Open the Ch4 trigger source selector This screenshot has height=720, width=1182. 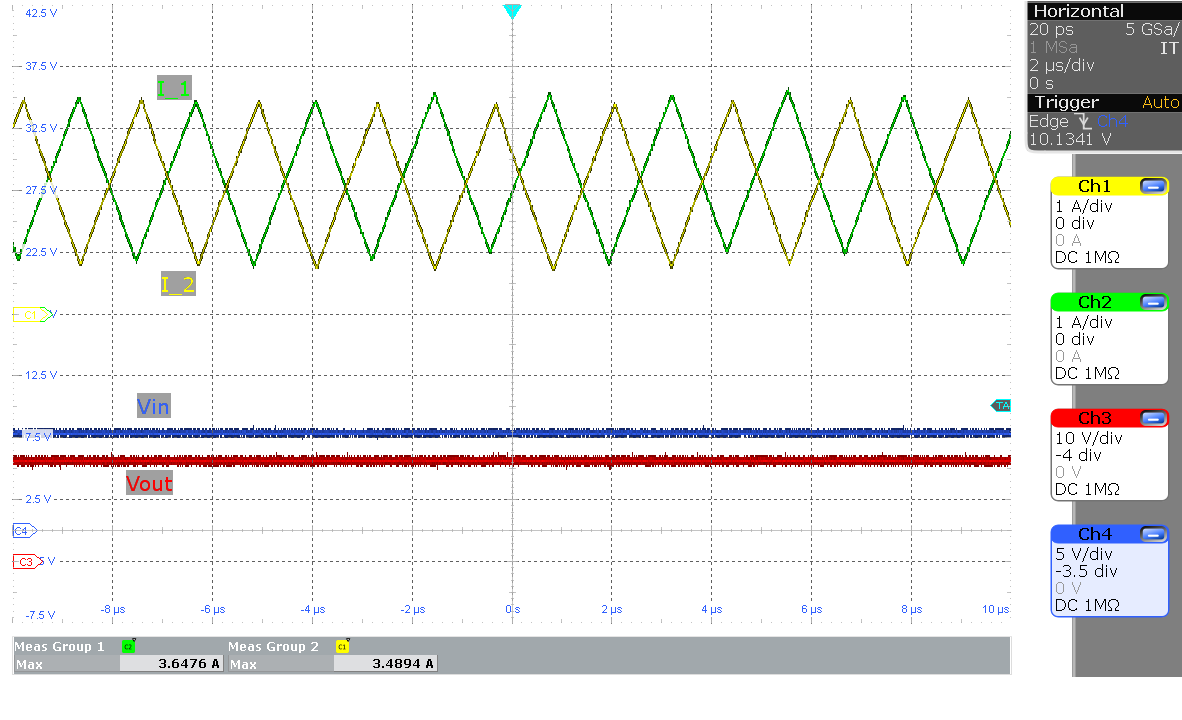tap(1113, 121)
